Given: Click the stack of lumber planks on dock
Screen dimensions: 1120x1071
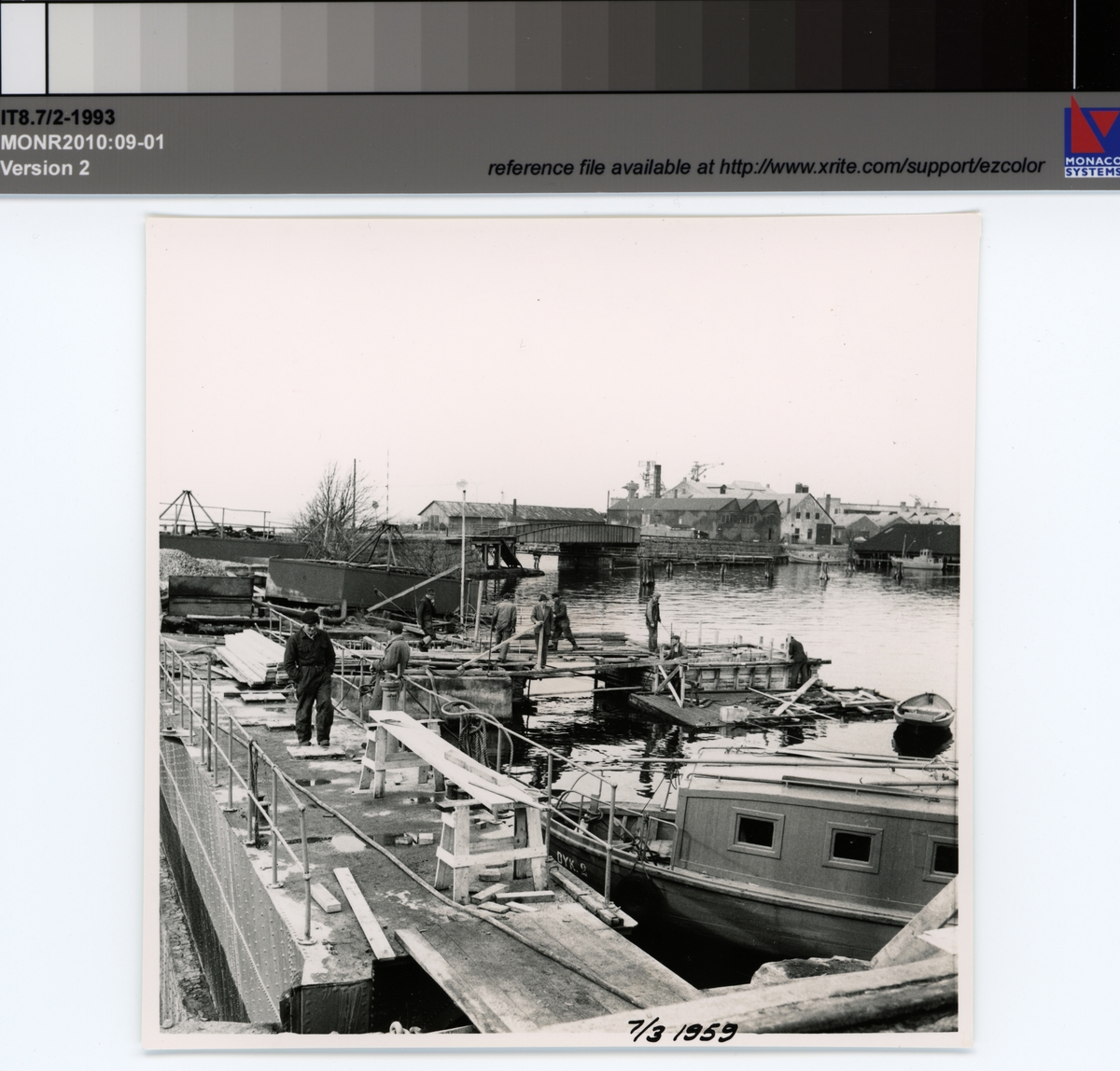Looking at the screenshot, I should click(249, 656).
